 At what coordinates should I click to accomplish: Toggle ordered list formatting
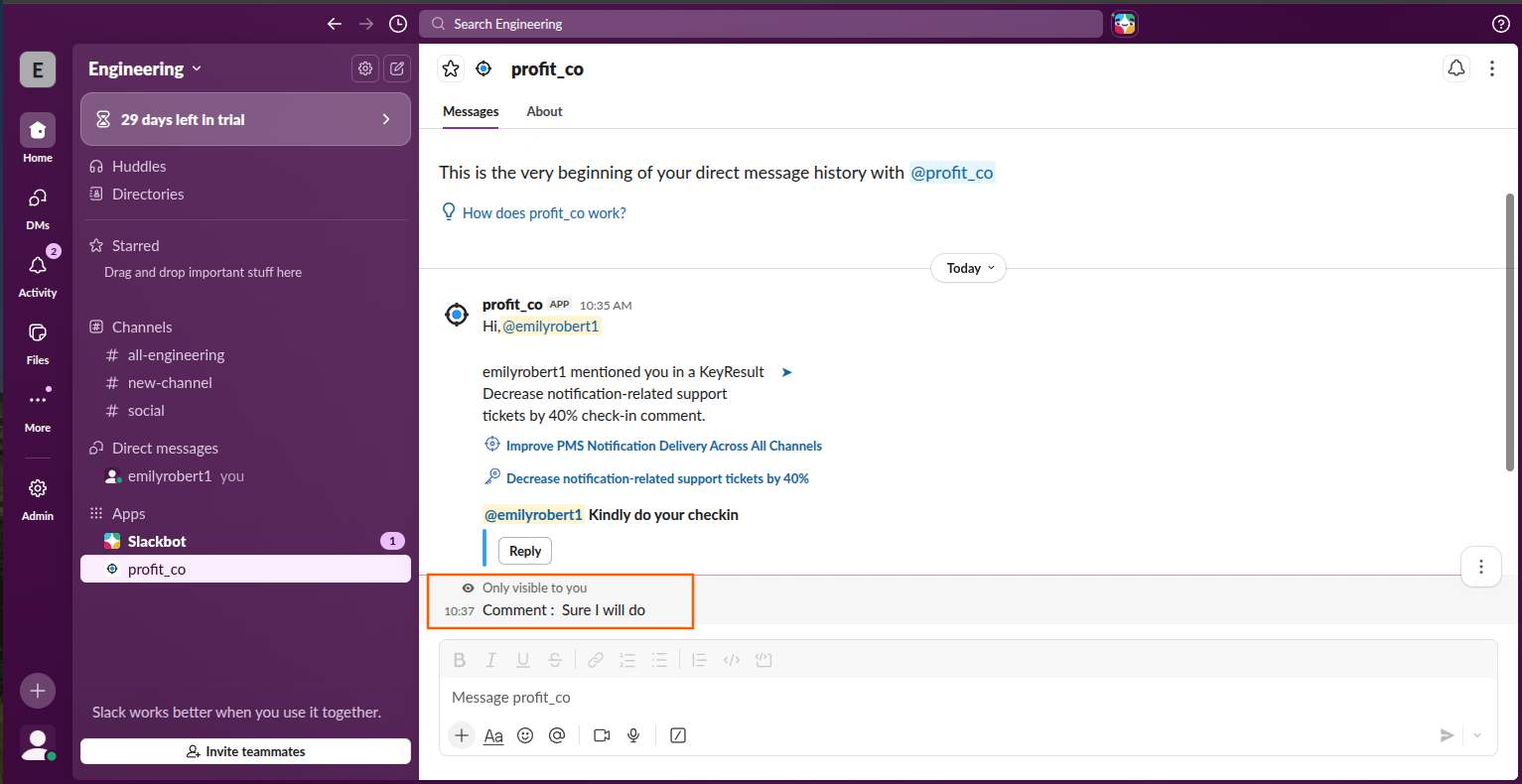[627, 660]
